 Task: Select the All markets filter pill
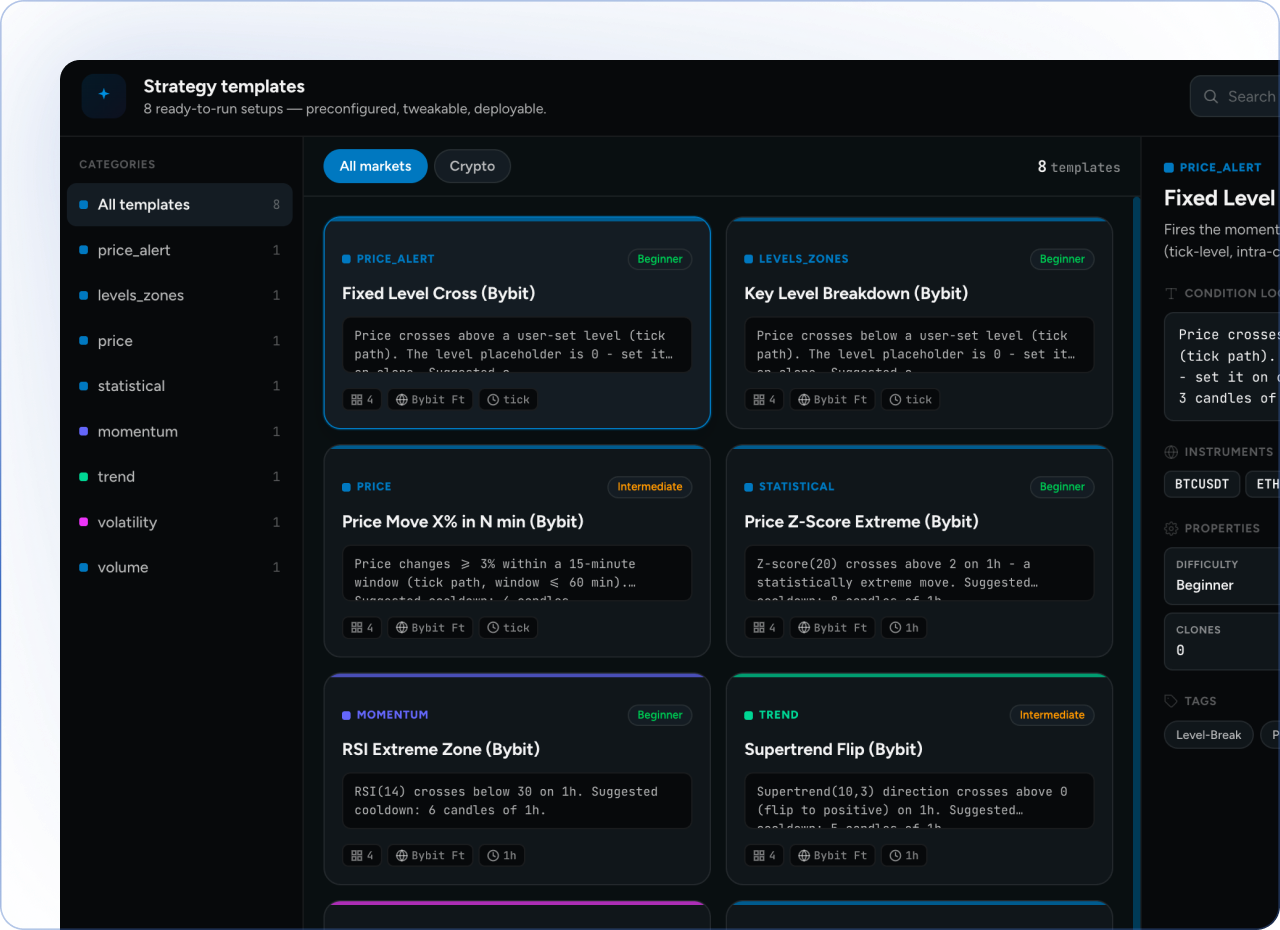click(375, 166)
